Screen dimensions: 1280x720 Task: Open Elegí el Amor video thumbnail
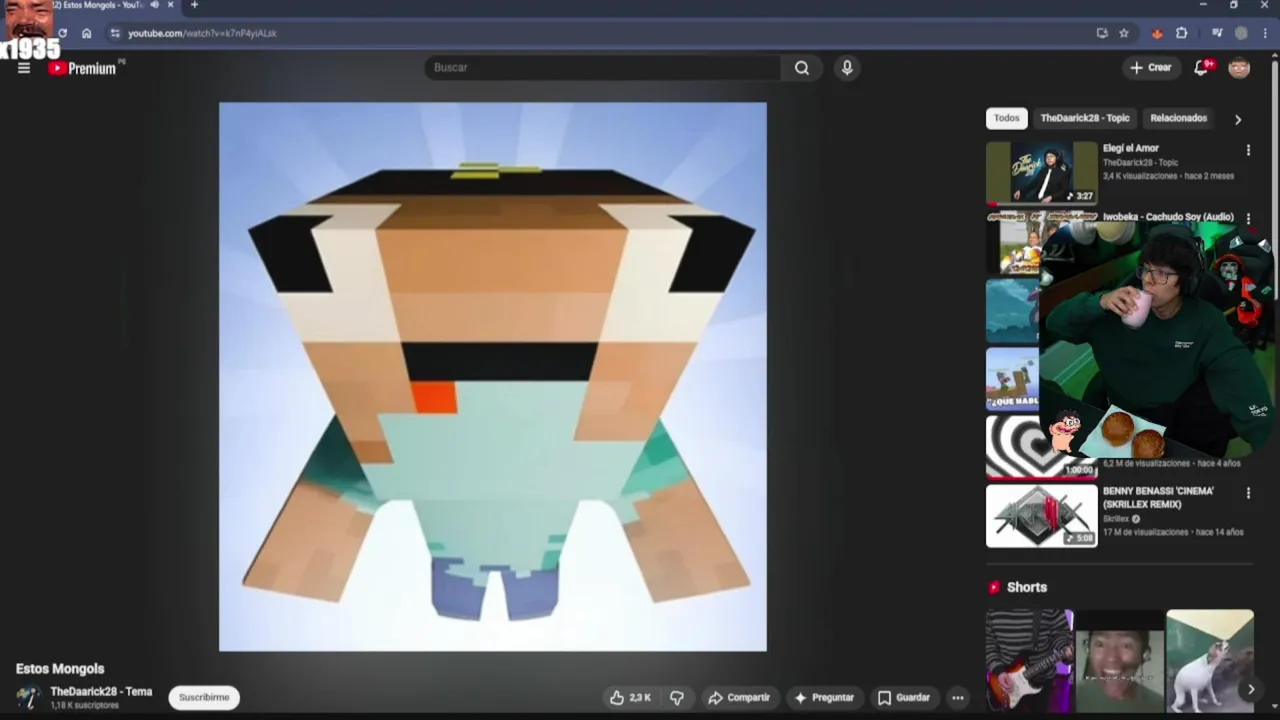pos(1042,172)
